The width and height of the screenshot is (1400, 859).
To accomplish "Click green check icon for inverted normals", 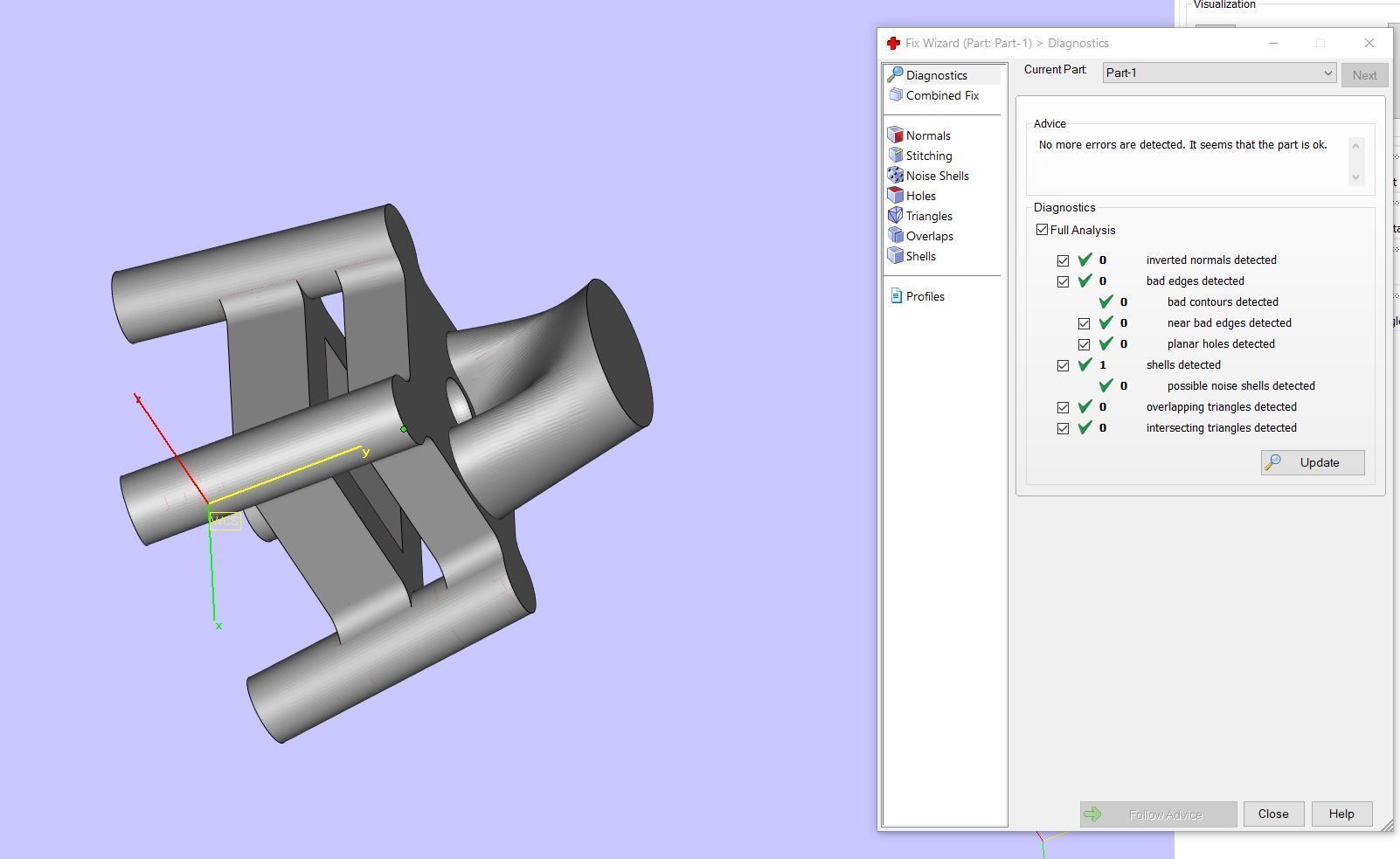I will coord(1085,260).
